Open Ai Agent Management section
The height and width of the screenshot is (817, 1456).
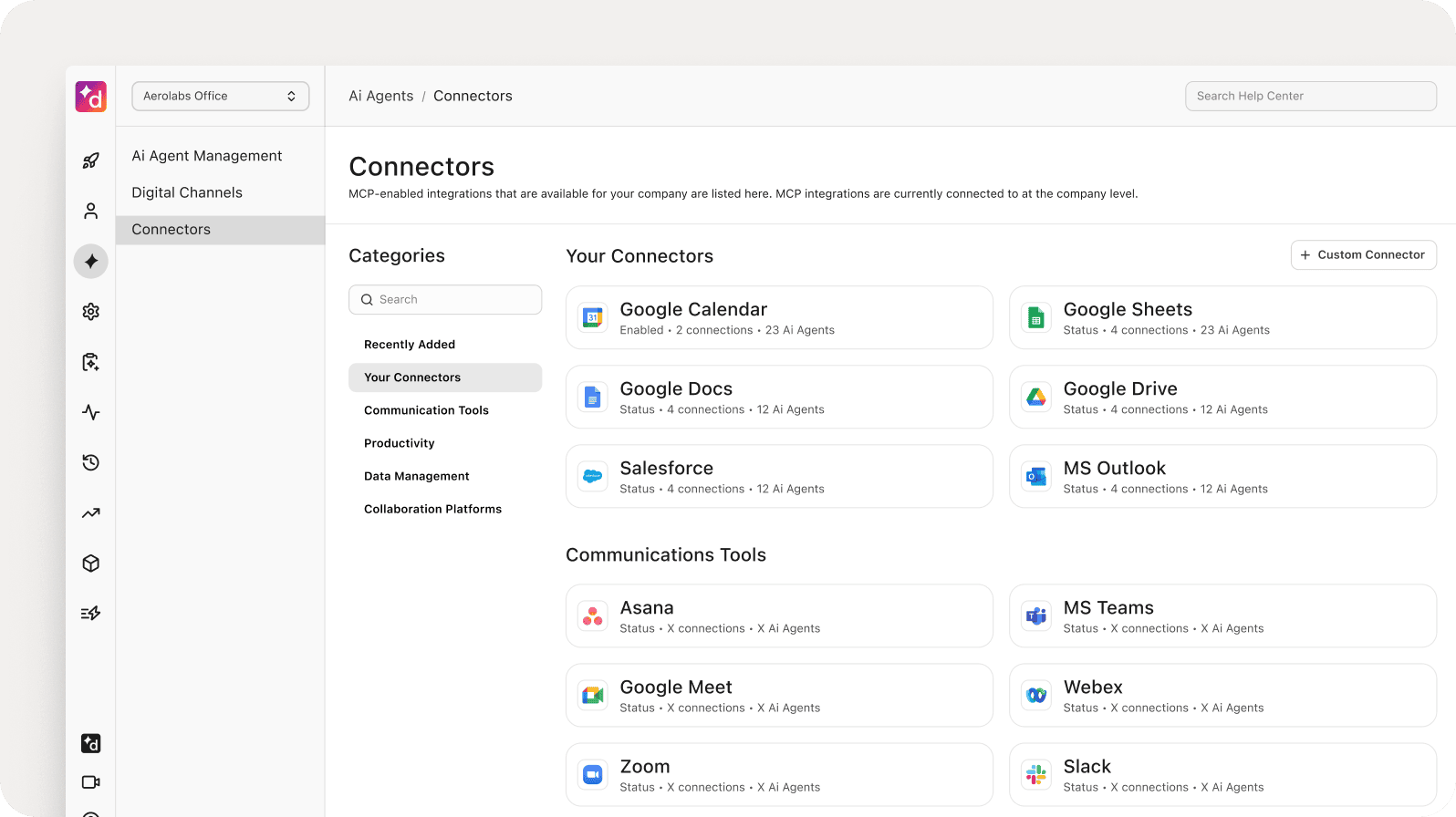coord(207,156)
